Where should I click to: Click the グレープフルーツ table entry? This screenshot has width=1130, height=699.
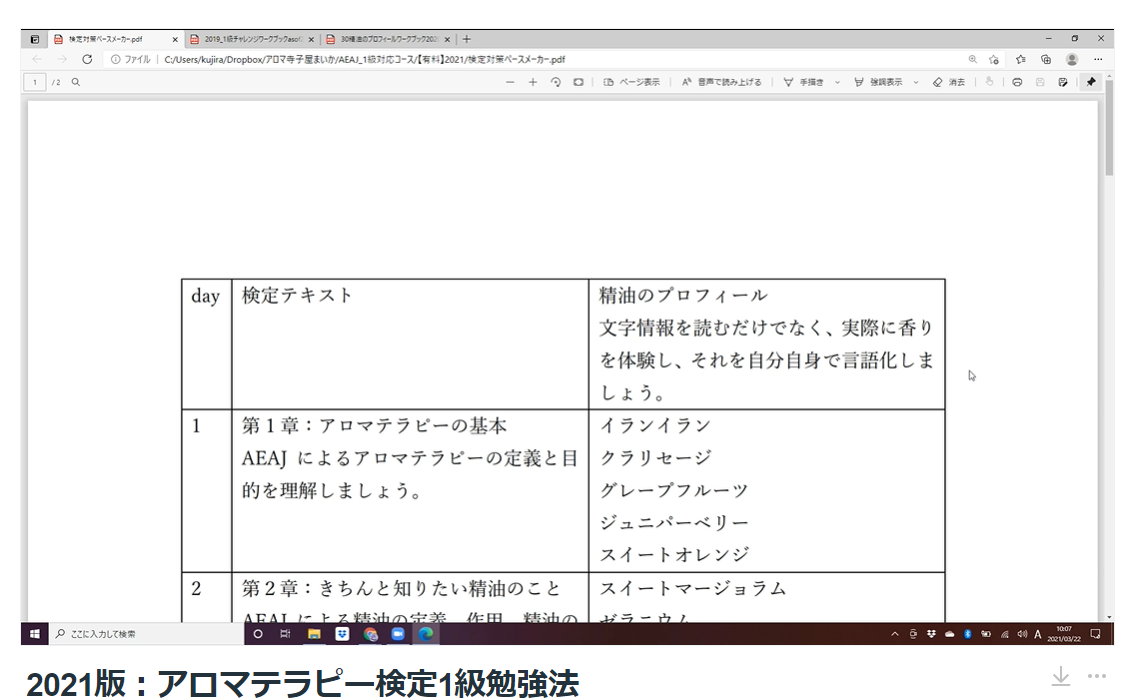click(x=674, y=490)
